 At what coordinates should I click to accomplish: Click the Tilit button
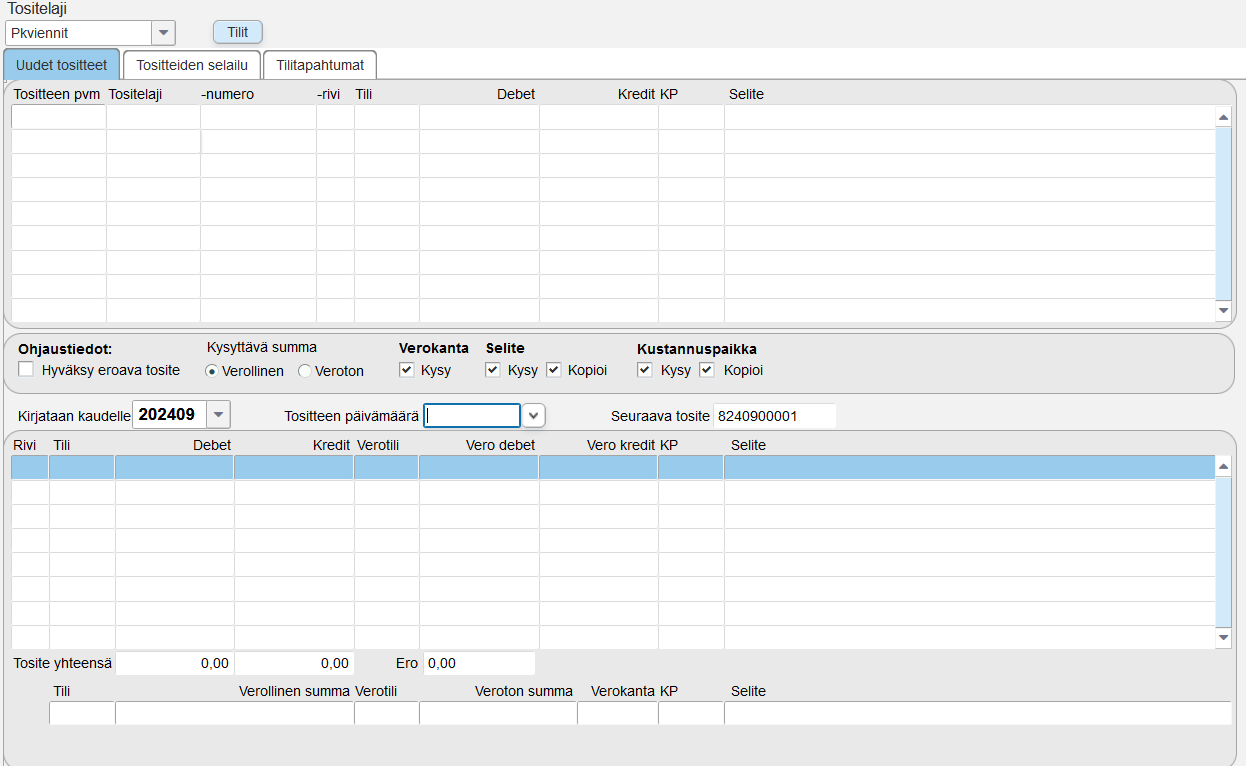[x=238, y=32]
